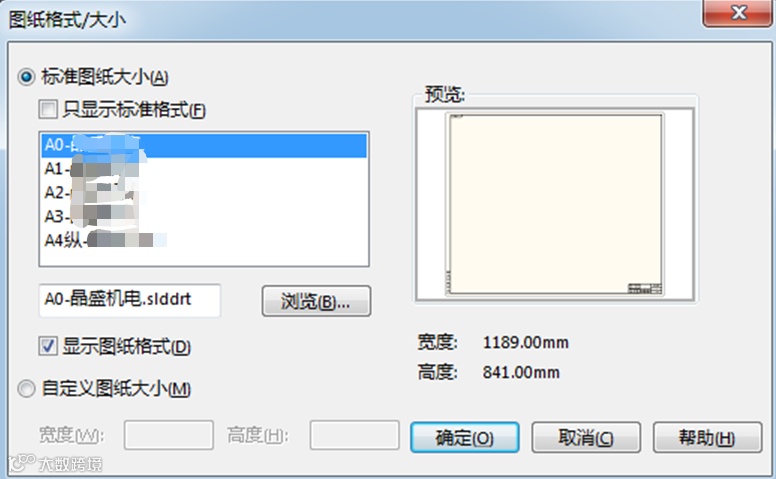The height and width of the screenshot is (479, 776).
Task: Click the 宽度(W) custom width input box
Action: [x=169, y=435]
